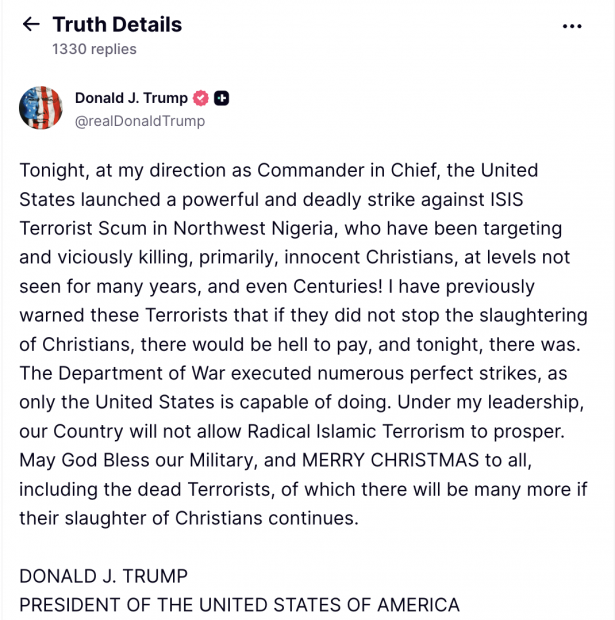Click the first line starting with "Tonight"
The height and width of the screenshot is (620, 615).
point(278,170)
